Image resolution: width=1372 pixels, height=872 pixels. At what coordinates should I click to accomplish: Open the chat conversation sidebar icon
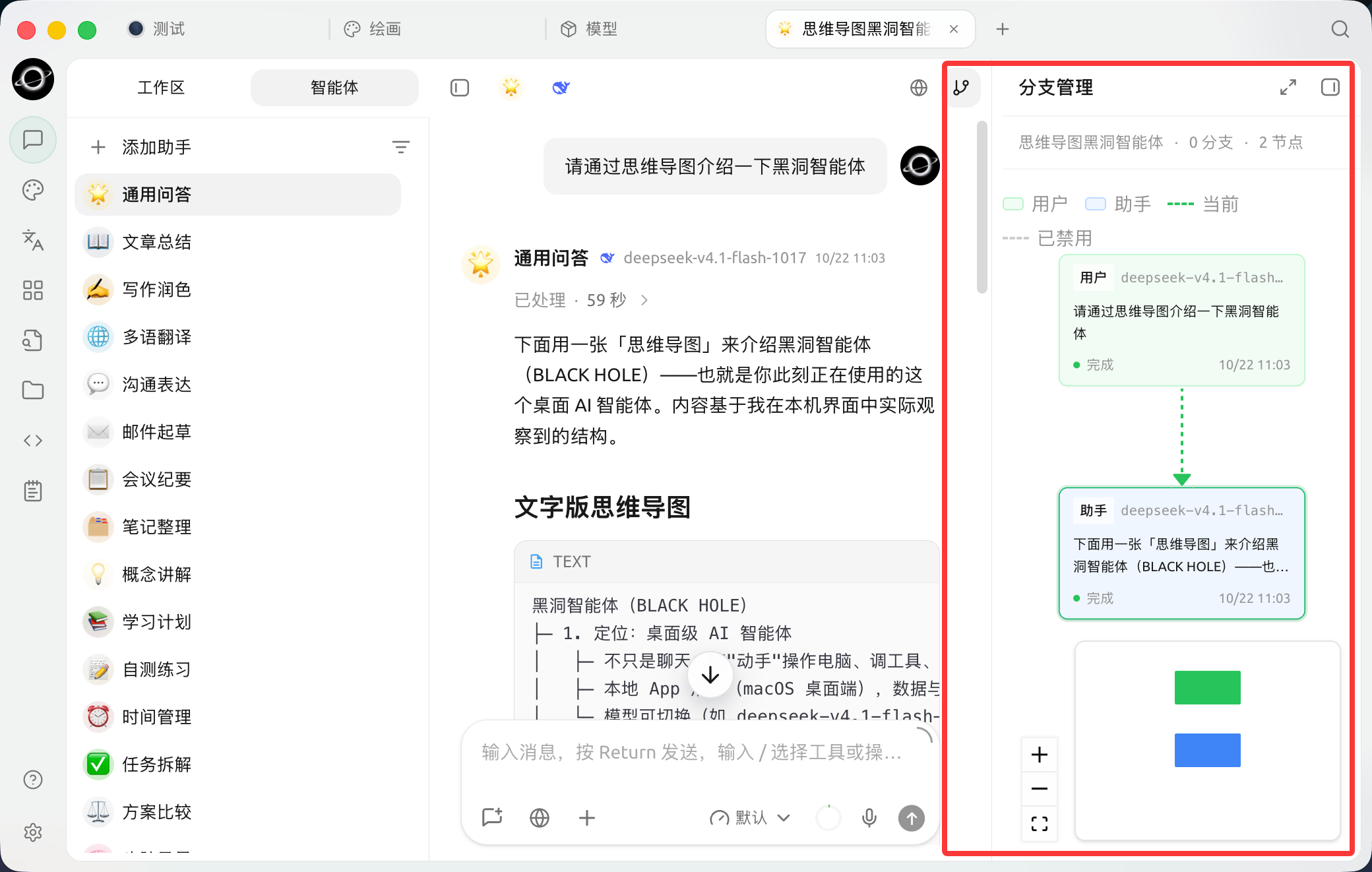click(x=33, y=140)
